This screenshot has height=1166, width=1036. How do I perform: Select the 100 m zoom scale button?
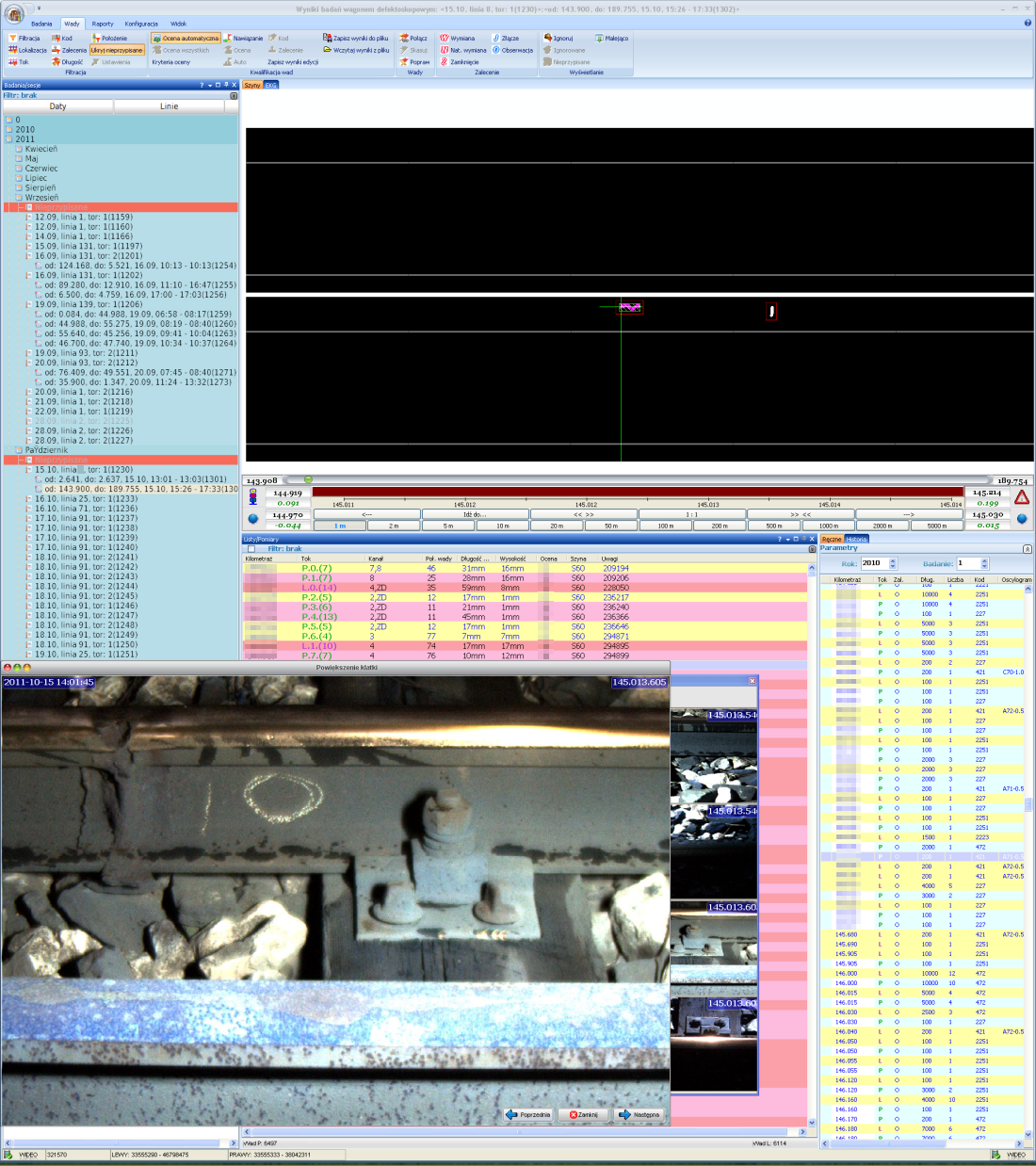tap(665, 526)
